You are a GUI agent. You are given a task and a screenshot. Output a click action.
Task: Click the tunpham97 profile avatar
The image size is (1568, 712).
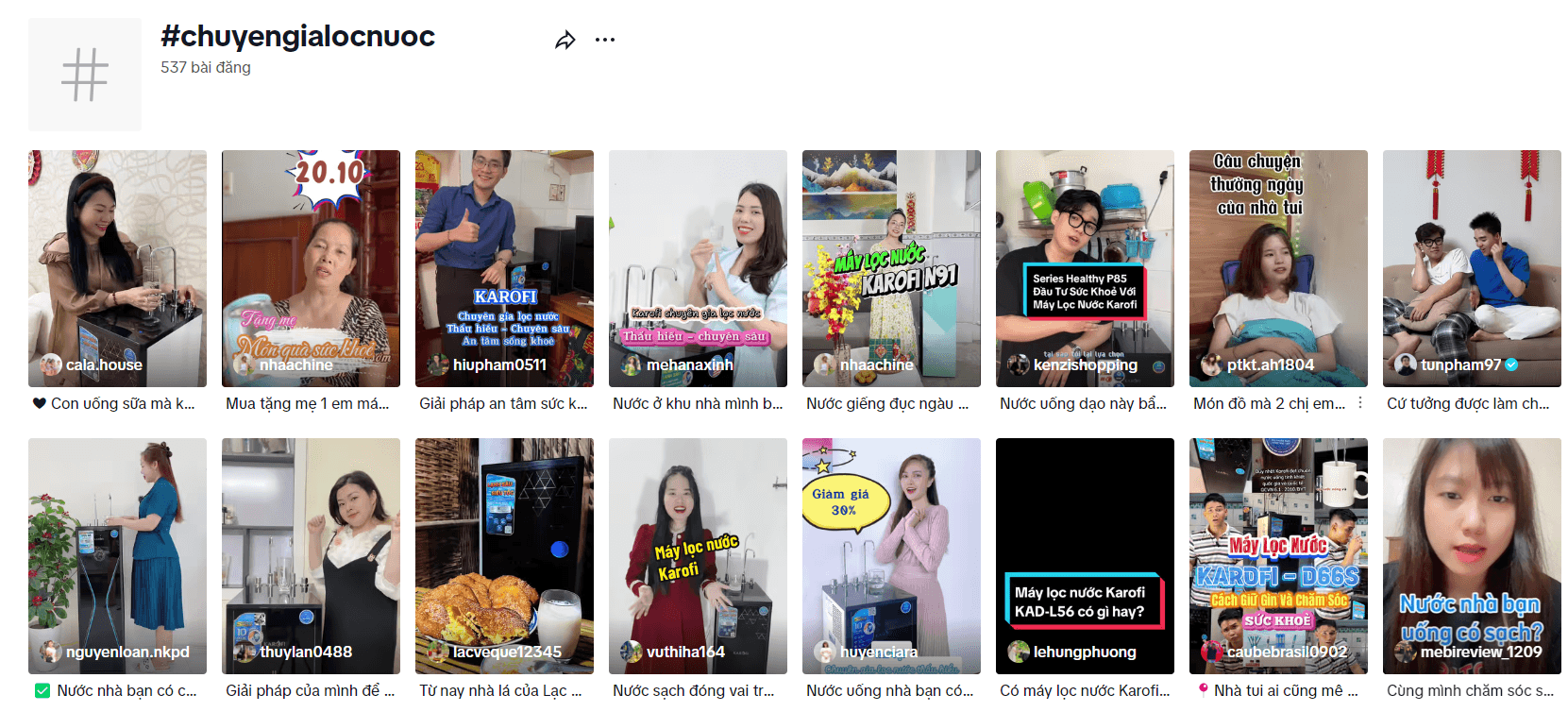[x=1406, y=364]
